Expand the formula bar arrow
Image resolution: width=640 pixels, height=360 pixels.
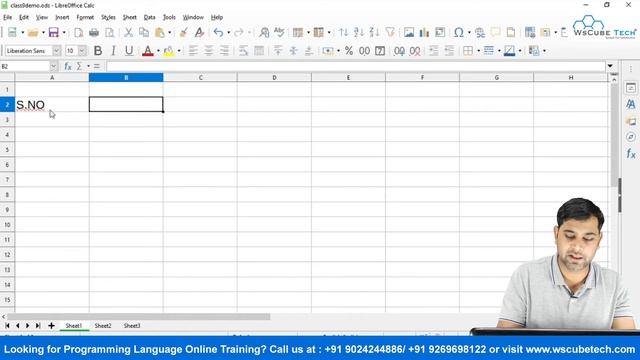point(610,66)
